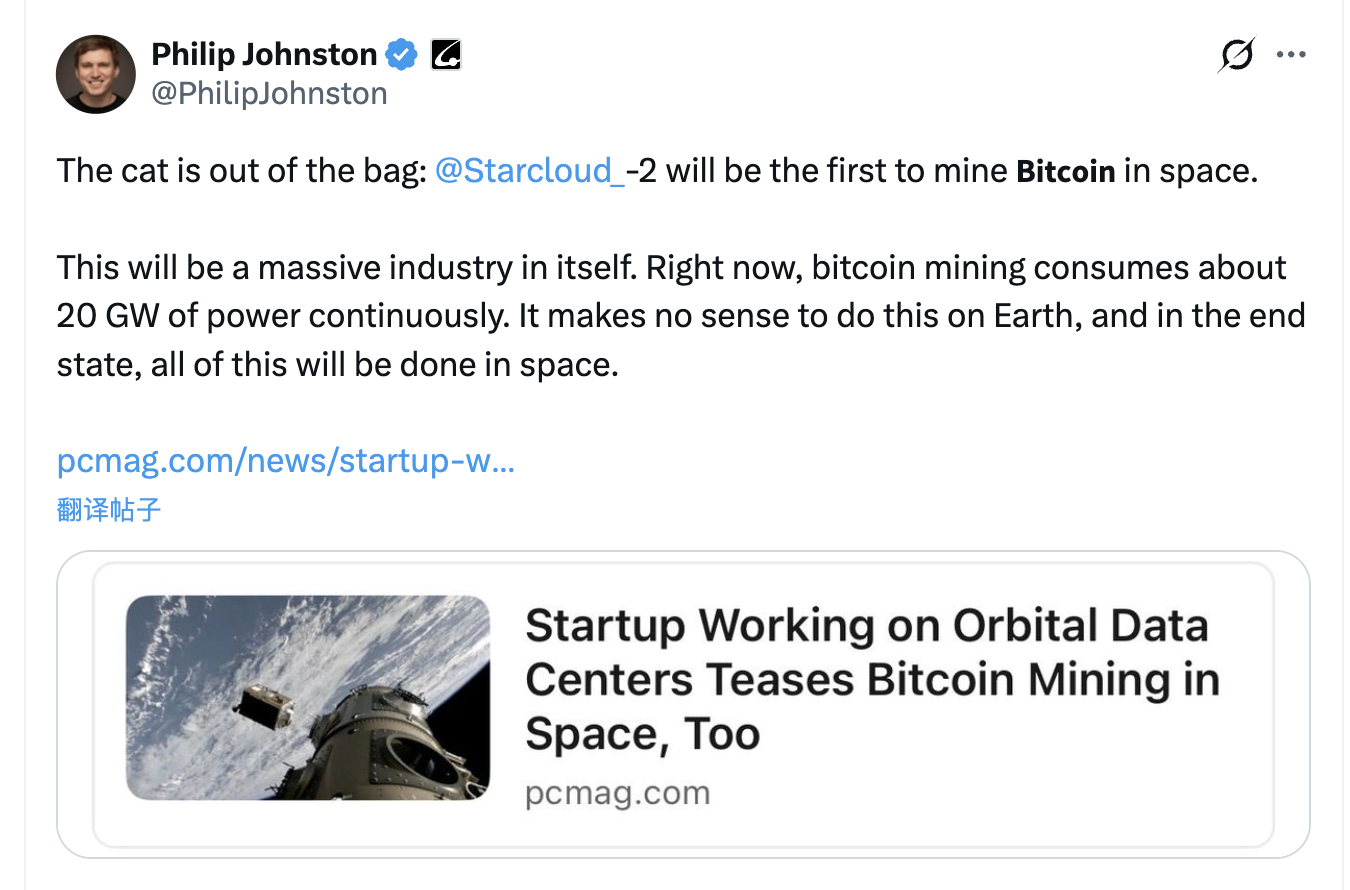Image resolution: width=1350 pixels, height=890 pixels.
Task: Open the @Starcloud_ mention
Action: (530, 171)
